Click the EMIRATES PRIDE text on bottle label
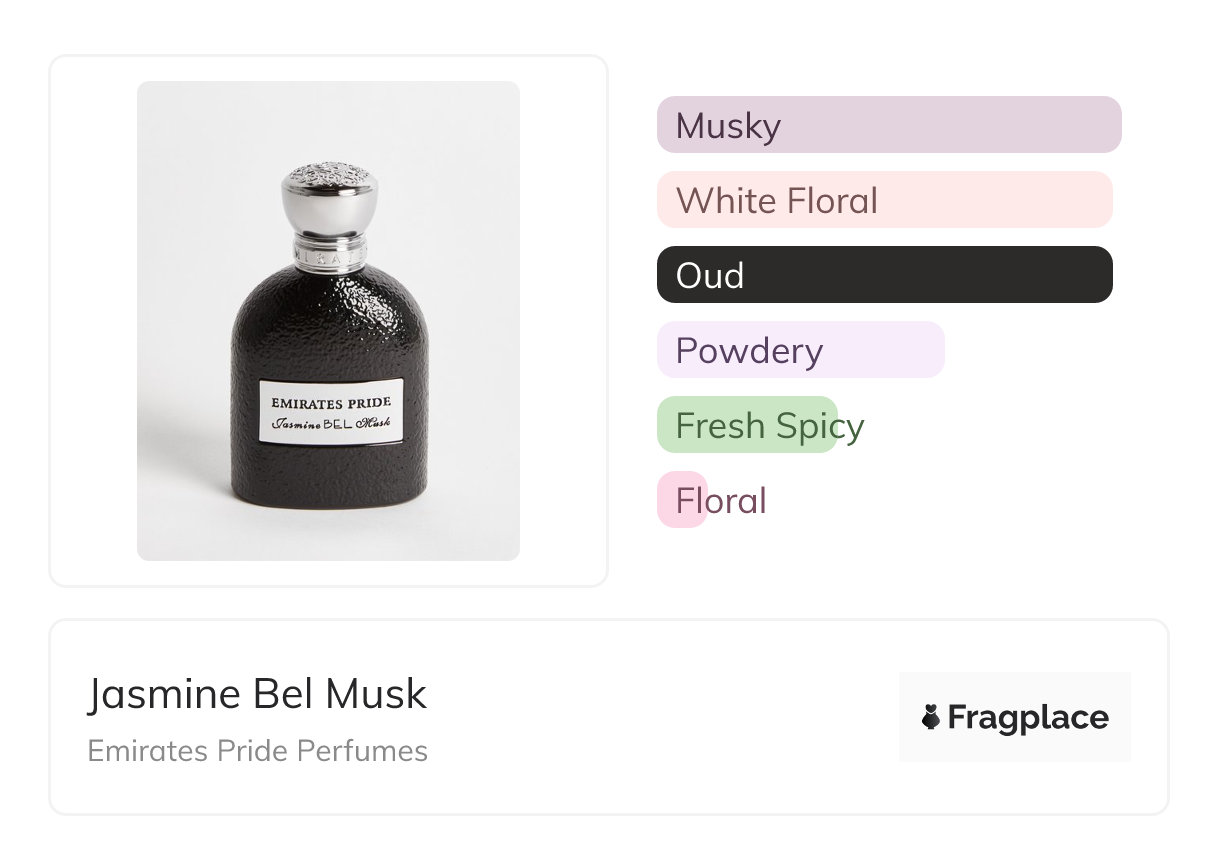The image size is (1218, 864). pyautogui.click(x=331, y=402)
